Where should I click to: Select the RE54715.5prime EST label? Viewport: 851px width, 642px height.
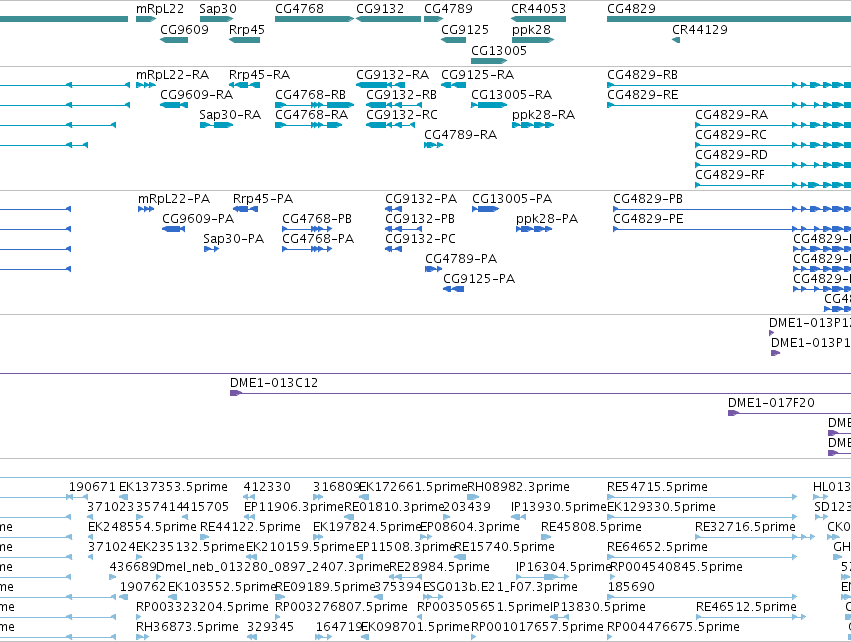tap(657, 487)
